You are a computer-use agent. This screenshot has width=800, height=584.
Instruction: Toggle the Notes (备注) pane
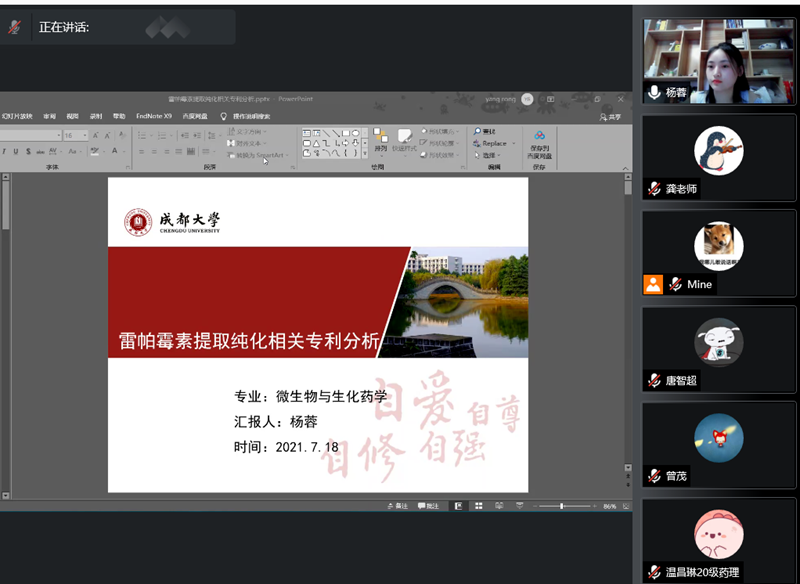coord(397,506)
